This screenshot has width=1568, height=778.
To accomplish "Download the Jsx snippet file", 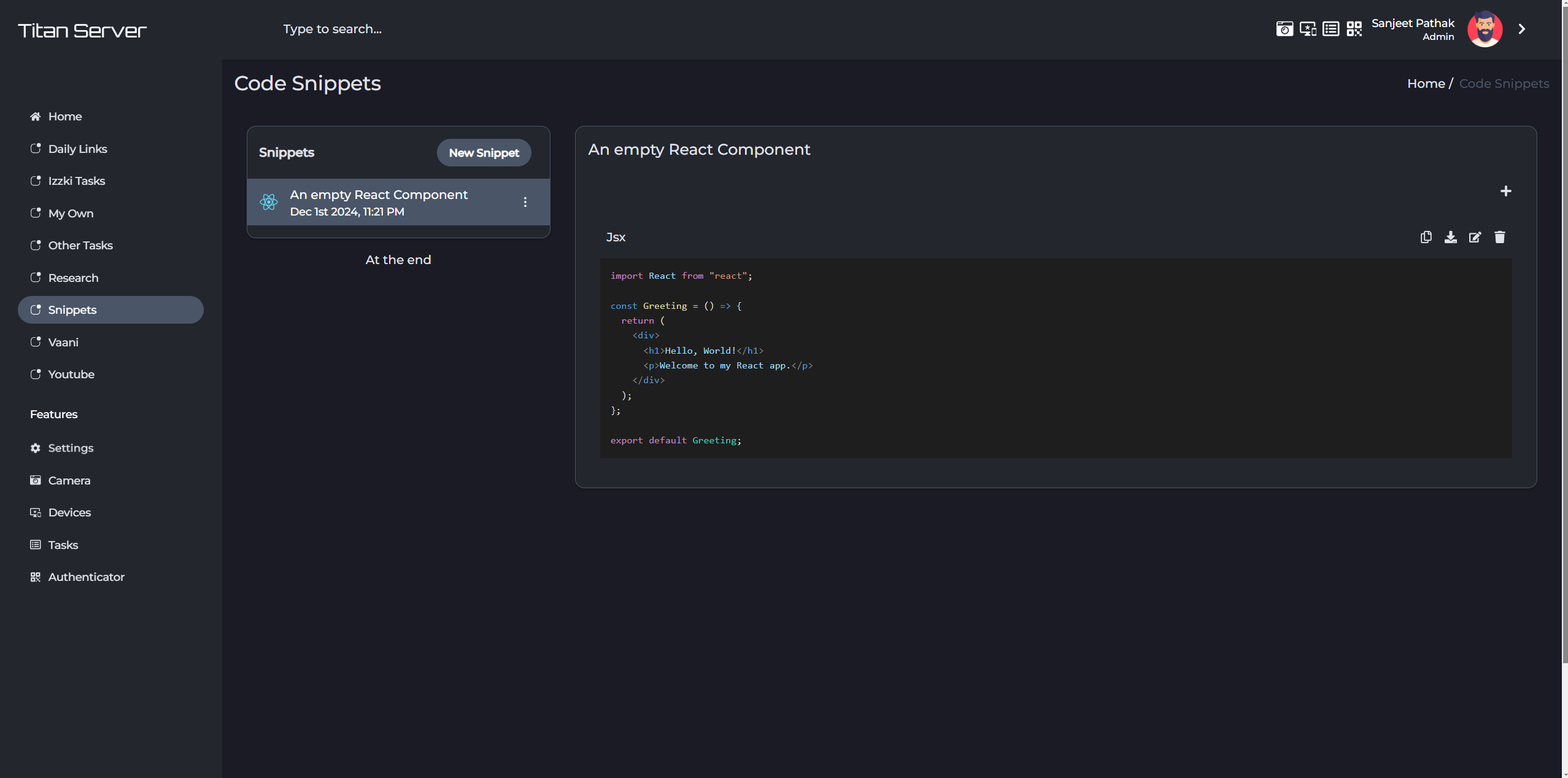I will pos(1450,237).
